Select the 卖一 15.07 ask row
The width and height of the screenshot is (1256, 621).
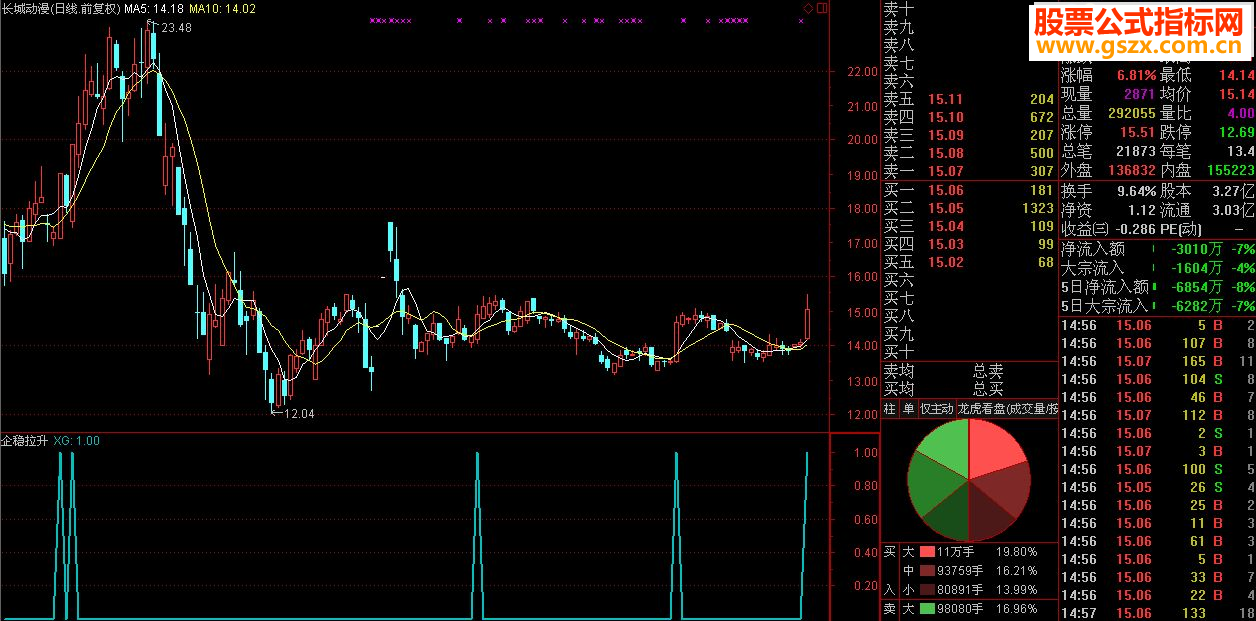[969, 171]
